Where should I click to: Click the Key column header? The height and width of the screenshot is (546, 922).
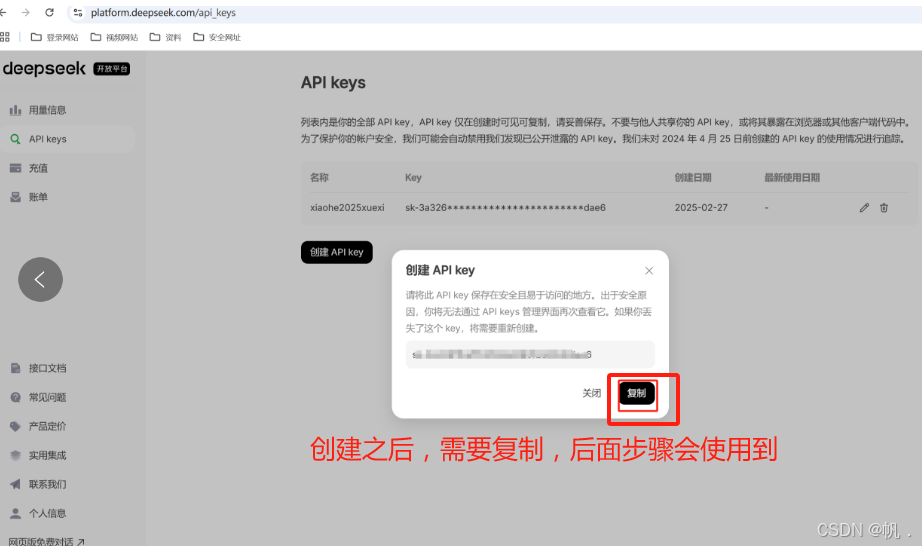pyautogui.click(x=413, y=177)
